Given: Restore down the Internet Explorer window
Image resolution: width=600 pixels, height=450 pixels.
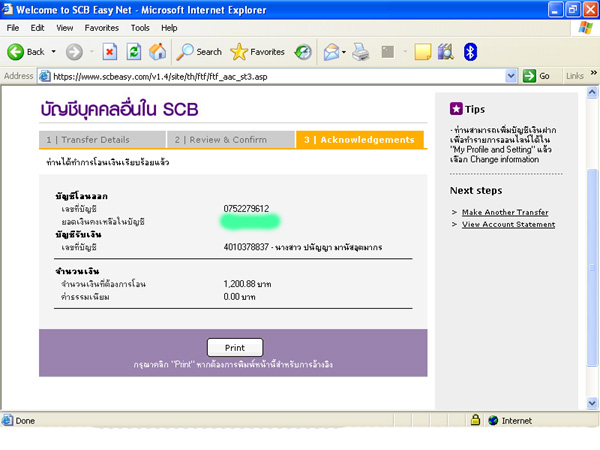Looking at the screenshot, I should tap(573, 10).
